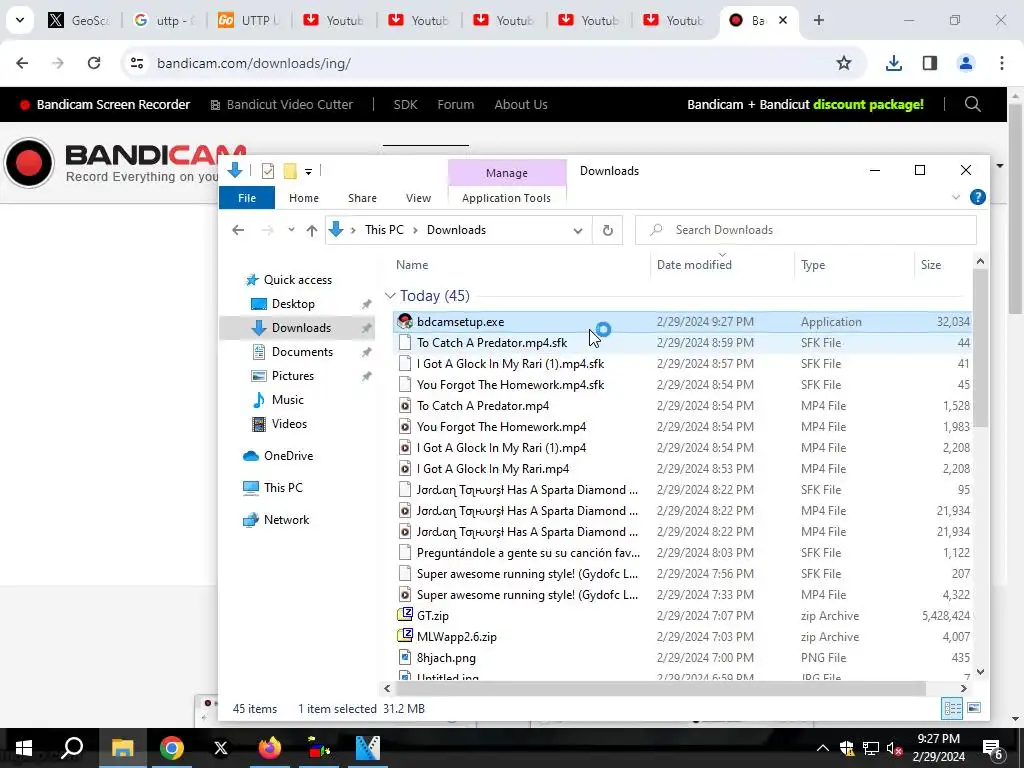The height and width of the screenshot is (768, 1024).
Task: Select To Catch A Predator.mp4 file
Action: click(483, 406)
